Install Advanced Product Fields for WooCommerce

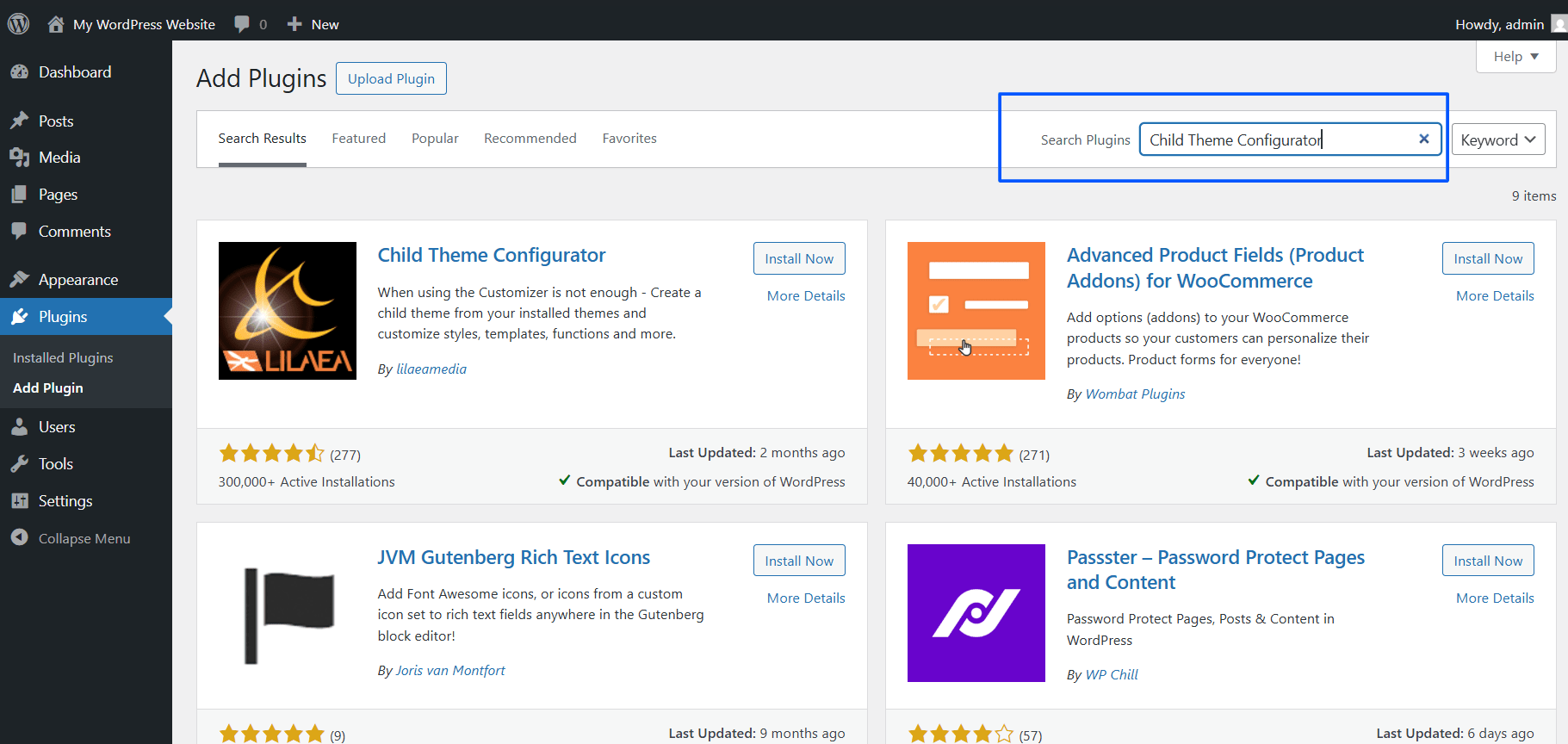click(x=1488, y=258)
